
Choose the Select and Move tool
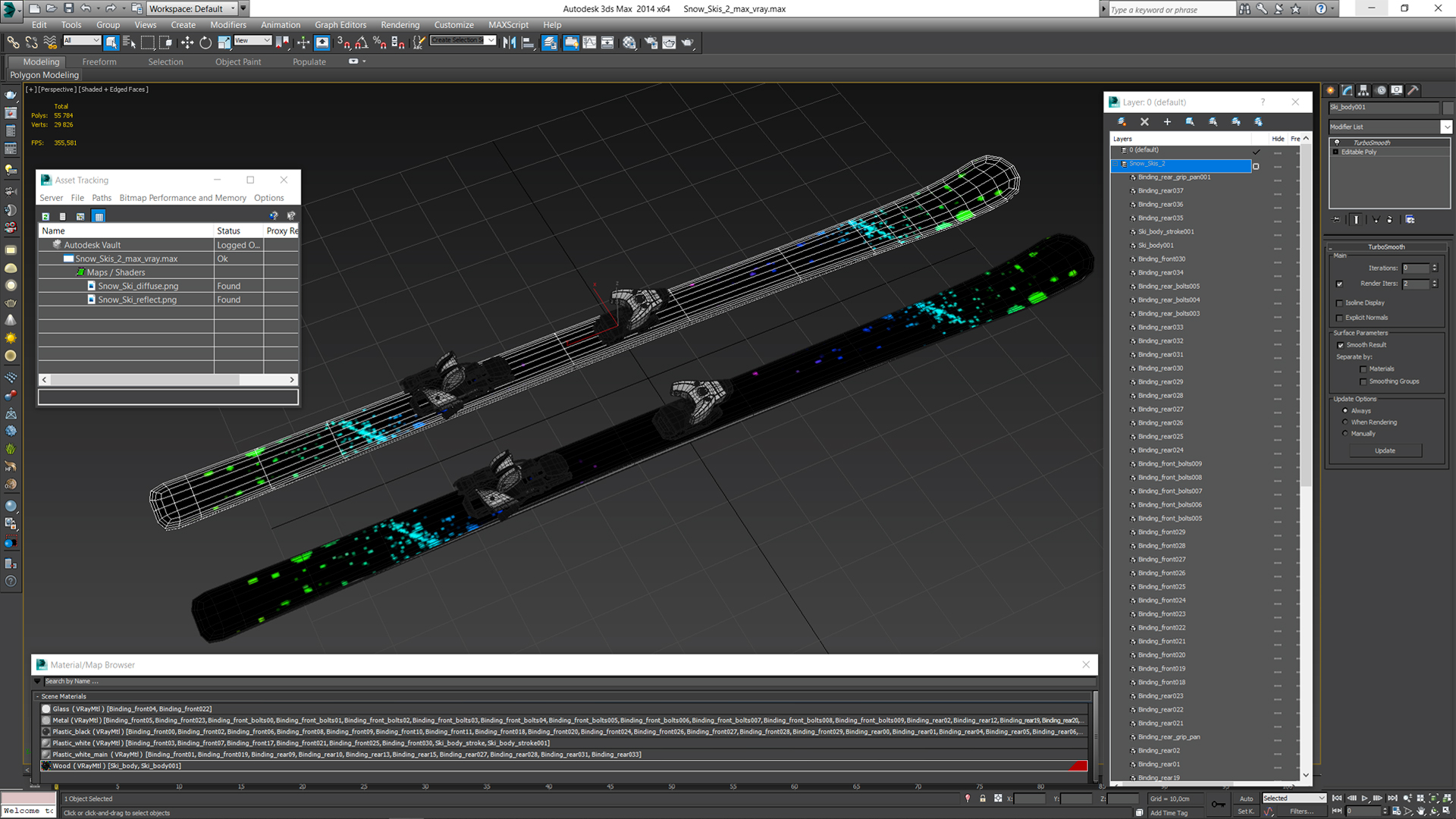[x=187, y=42]
